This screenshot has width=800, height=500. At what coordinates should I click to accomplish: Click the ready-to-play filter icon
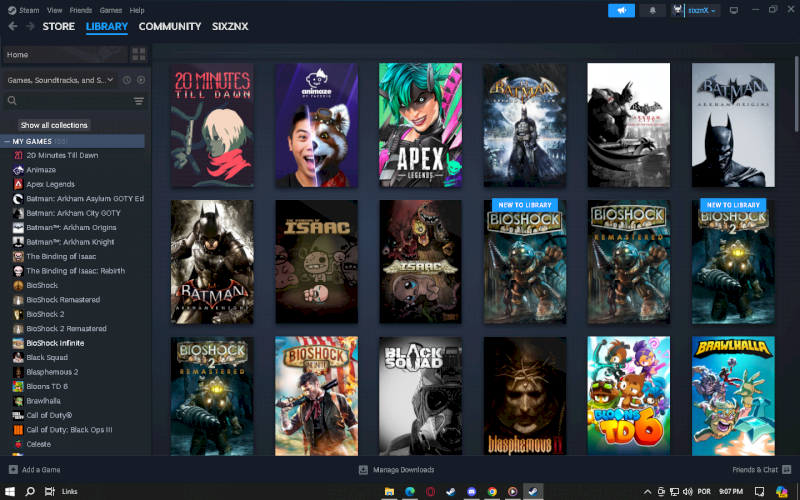141,80
